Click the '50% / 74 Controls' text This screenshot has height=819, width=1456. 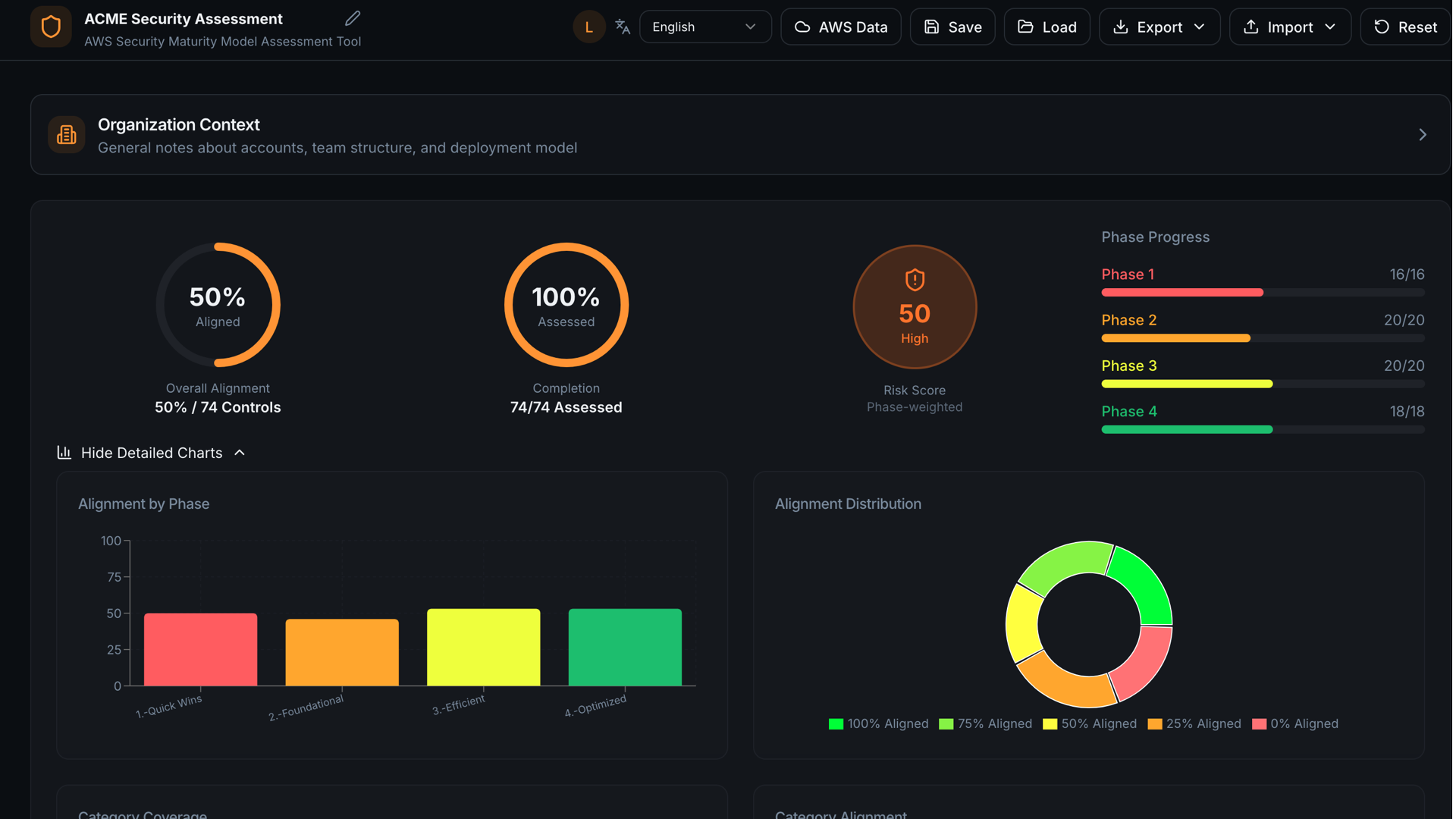click(x=218, y=407)
